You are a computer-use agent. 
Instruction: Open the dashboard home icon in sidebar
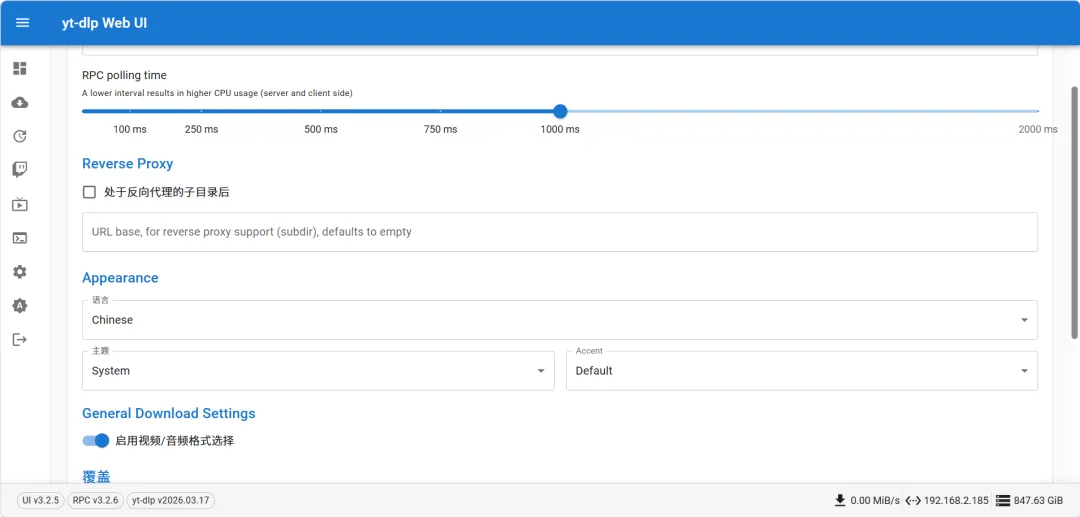[x=20, y=68]
